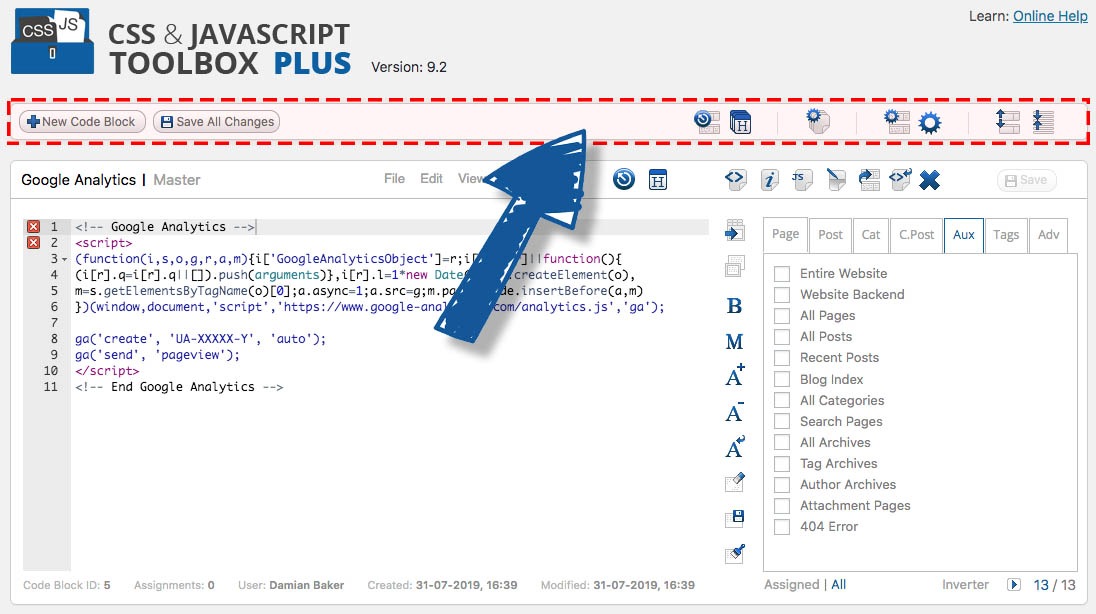
Task: Open the Online Help link
Action: pos(1050,16)
